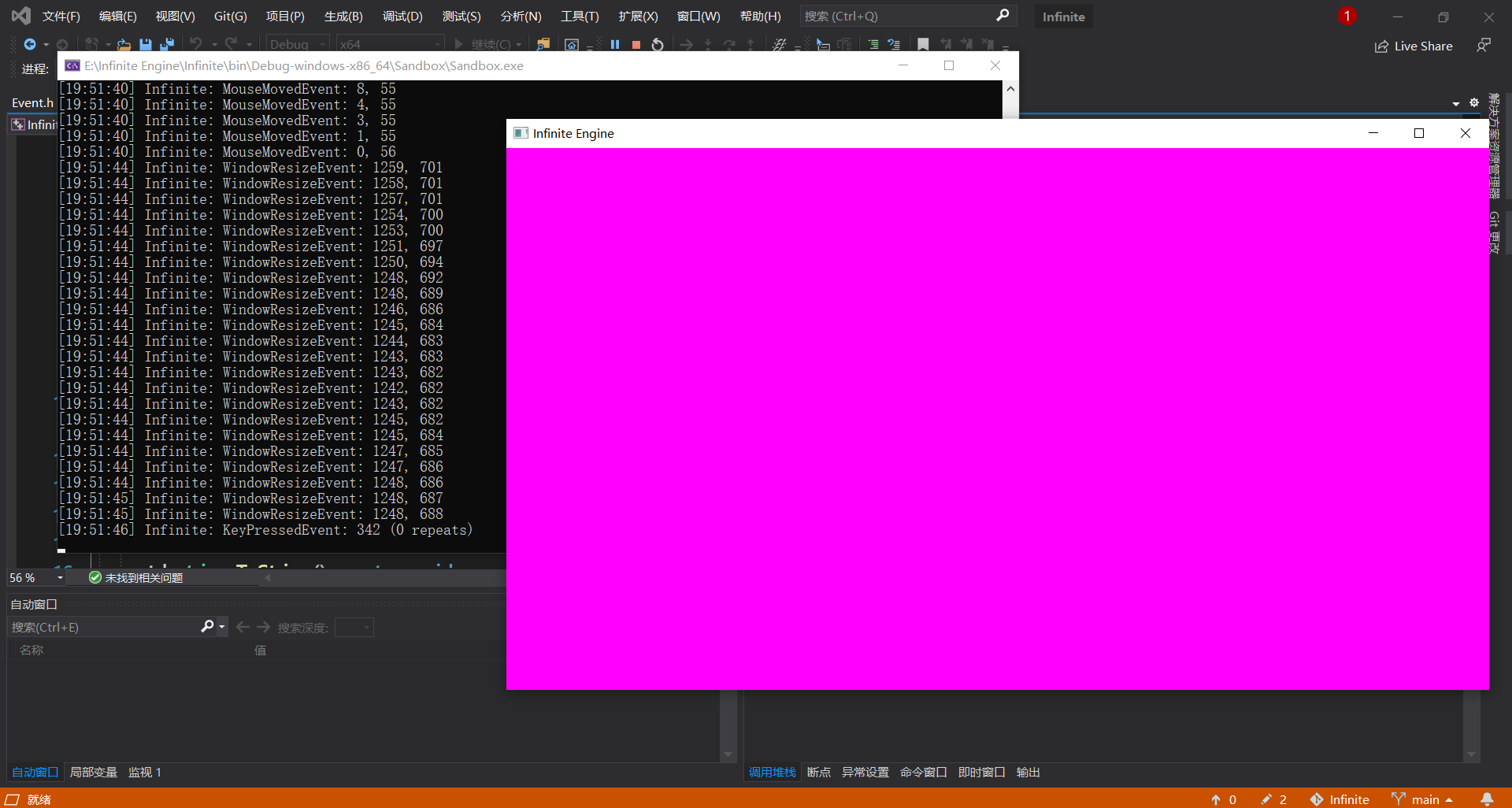This screenshot has height=808, width=1512.
Task: Select the 自动窗口 tab
Action: (35, 773)
